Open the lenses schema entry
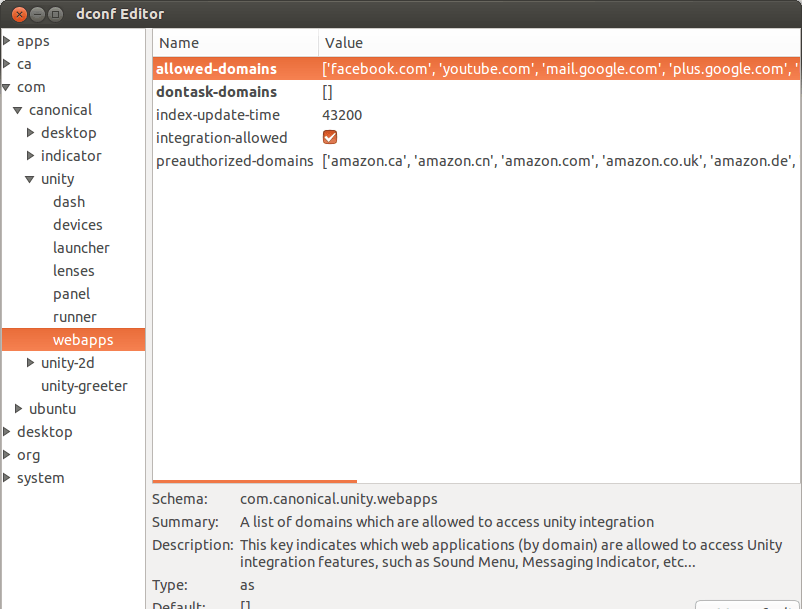Screen dimensions: 802x609 pyautogui.click(x=74, y=271)
